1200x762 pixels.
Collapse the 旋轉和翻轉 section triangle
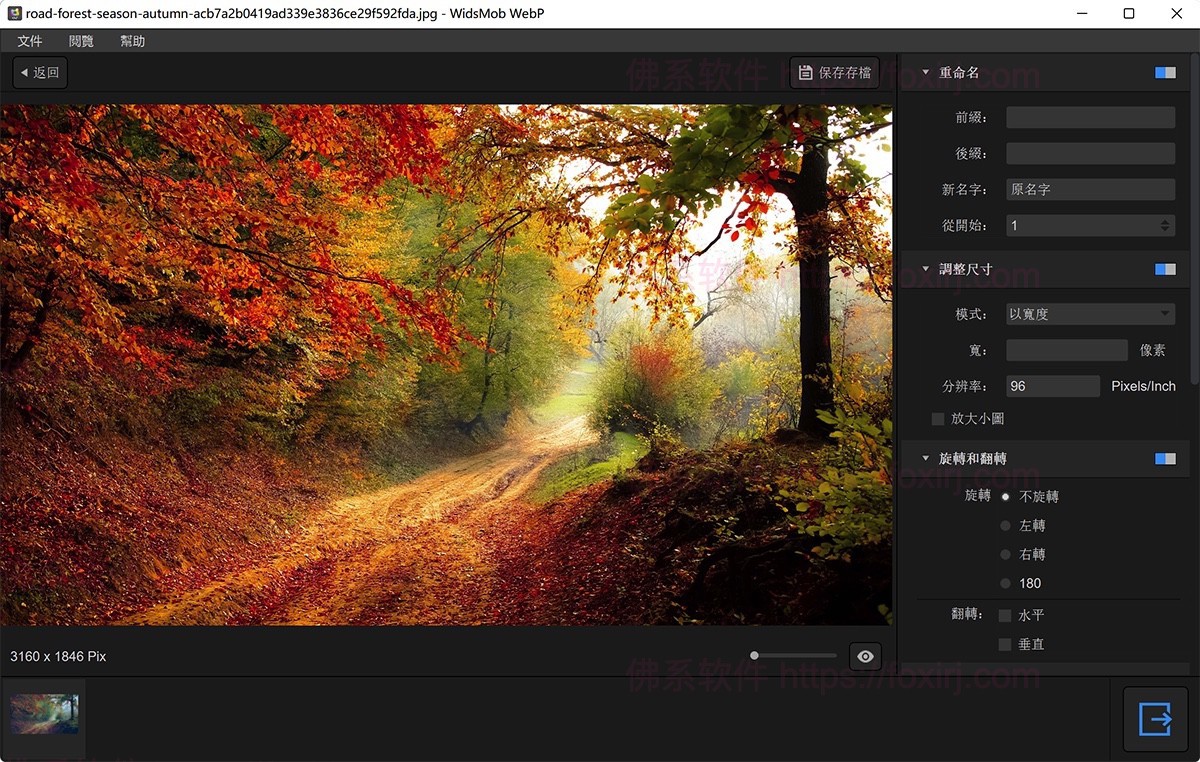[x=925, y=458]
